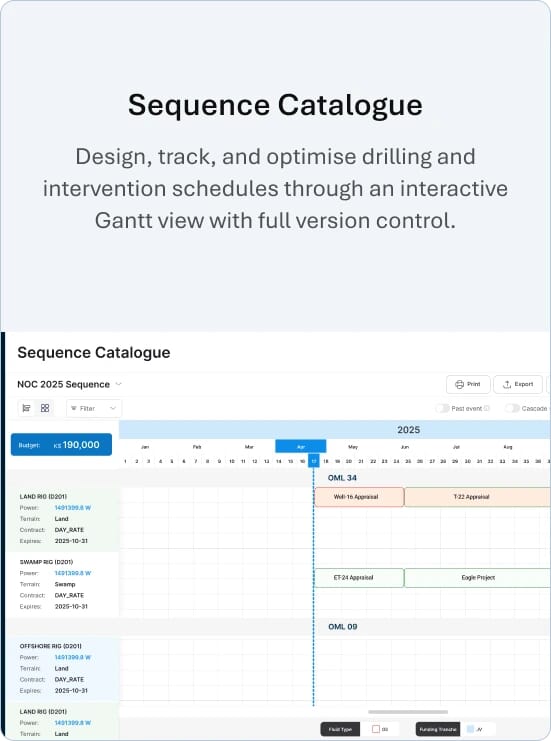This screenshot has height=741, width=551.
Task: Switch to the grid view icon
Action: (x=45, y=408)
